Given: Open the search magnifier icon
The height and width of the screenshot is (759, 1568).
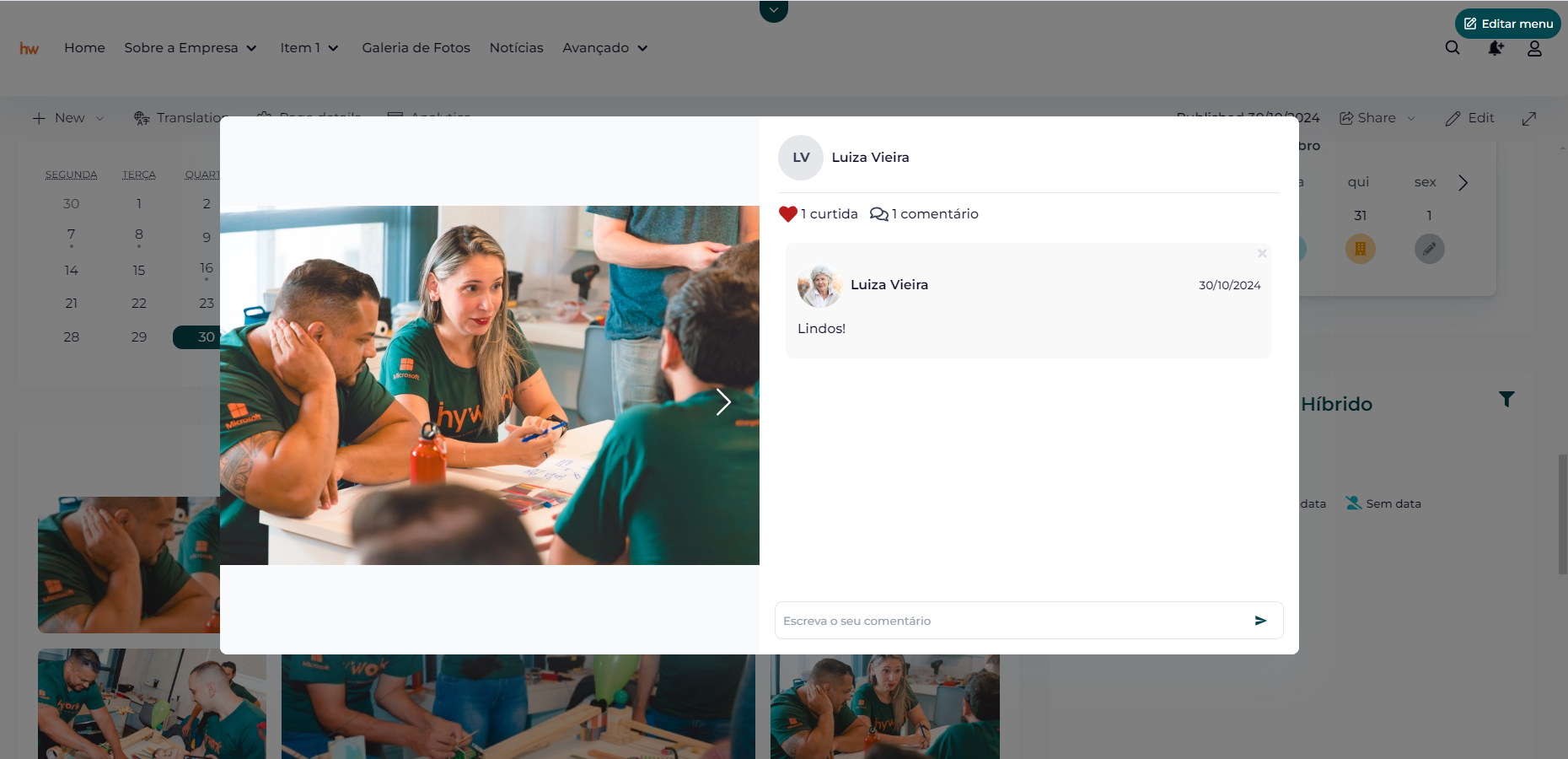Looking at the screenshot, I should pos(1452,48).
